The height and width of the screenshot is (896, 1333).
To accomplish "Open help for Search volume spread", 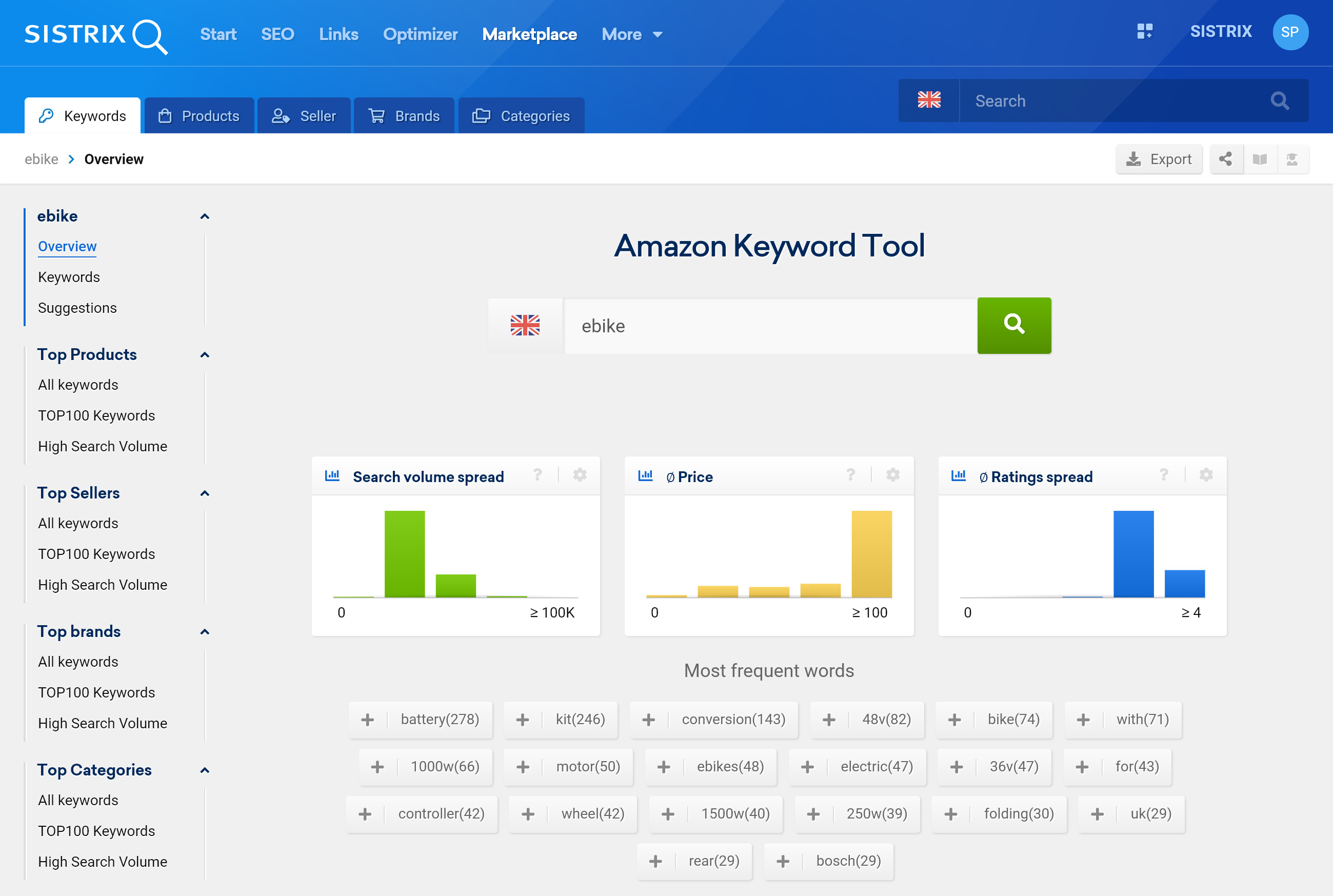I will (x=538, y=475).
